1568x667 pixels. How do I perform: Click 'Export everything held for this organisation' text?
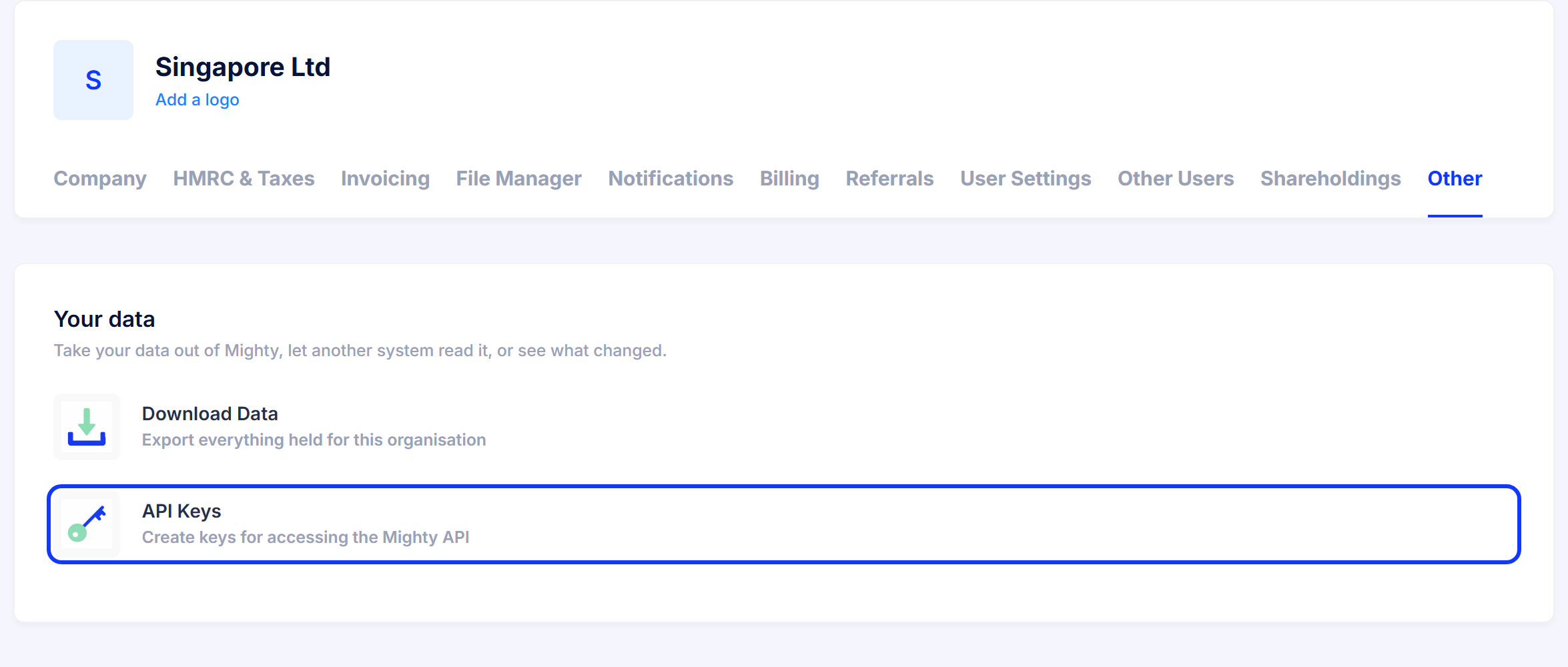click(314, 440)
